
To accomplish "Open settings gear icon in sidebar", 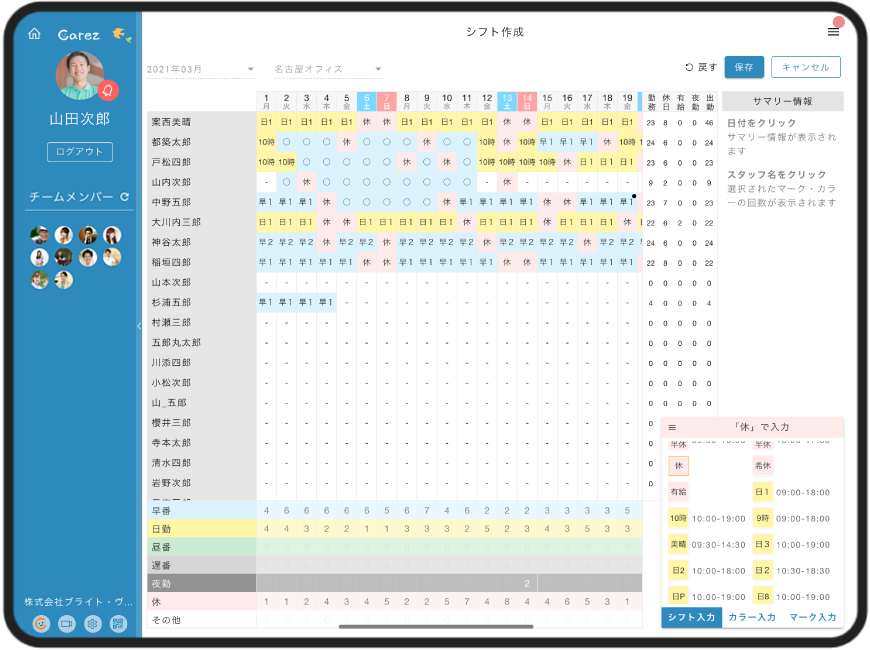I will (x=93, y=623).
